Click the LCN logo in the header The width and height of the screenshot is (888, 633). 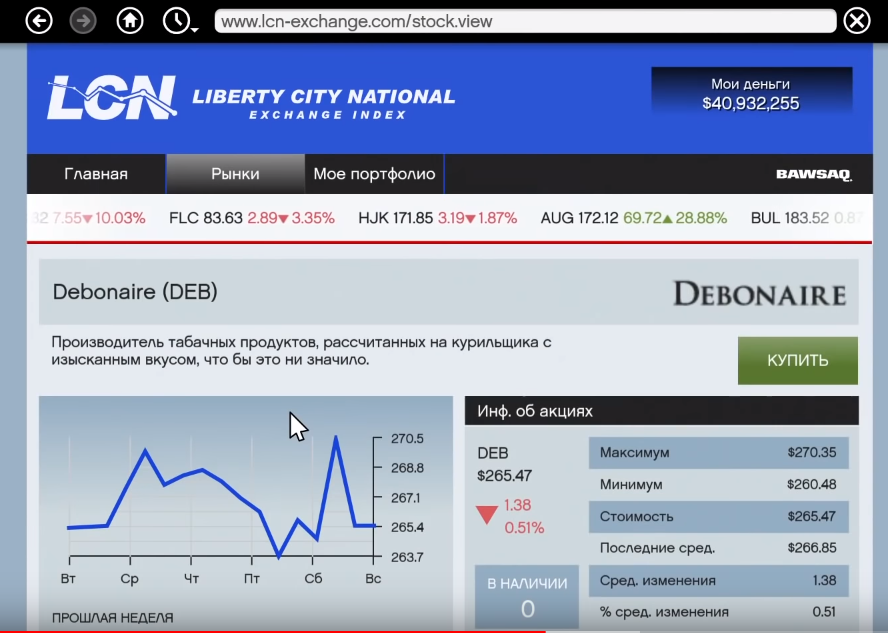point(112,97)
